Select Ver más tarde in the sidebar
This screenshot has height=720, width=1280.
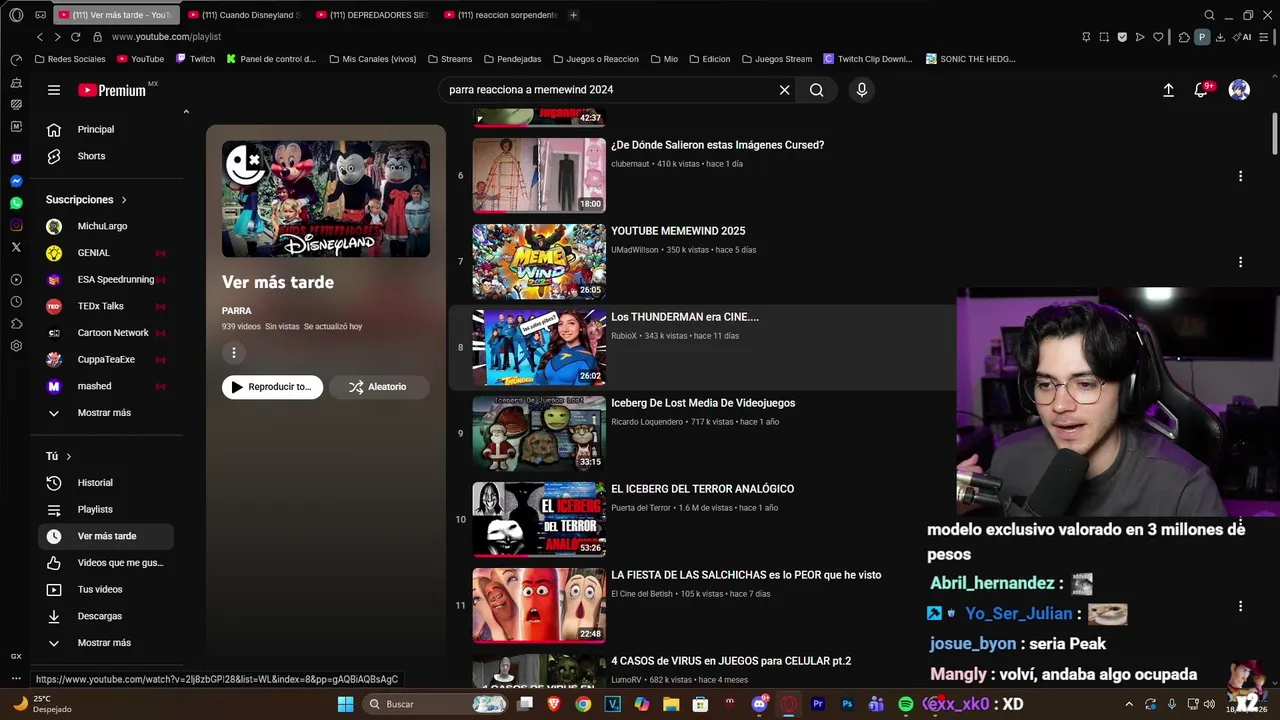pos(106,536)
